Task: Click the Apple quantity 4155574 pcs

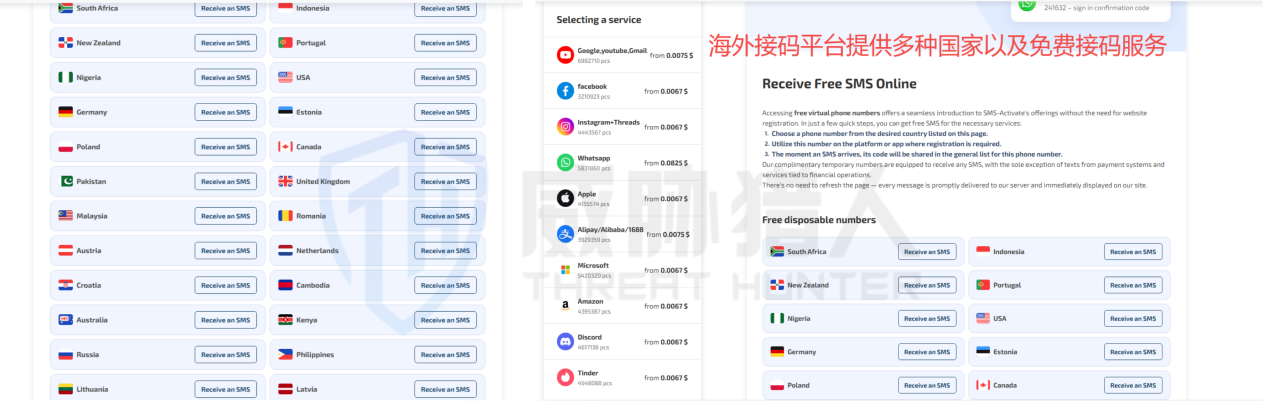Action: 594,204
